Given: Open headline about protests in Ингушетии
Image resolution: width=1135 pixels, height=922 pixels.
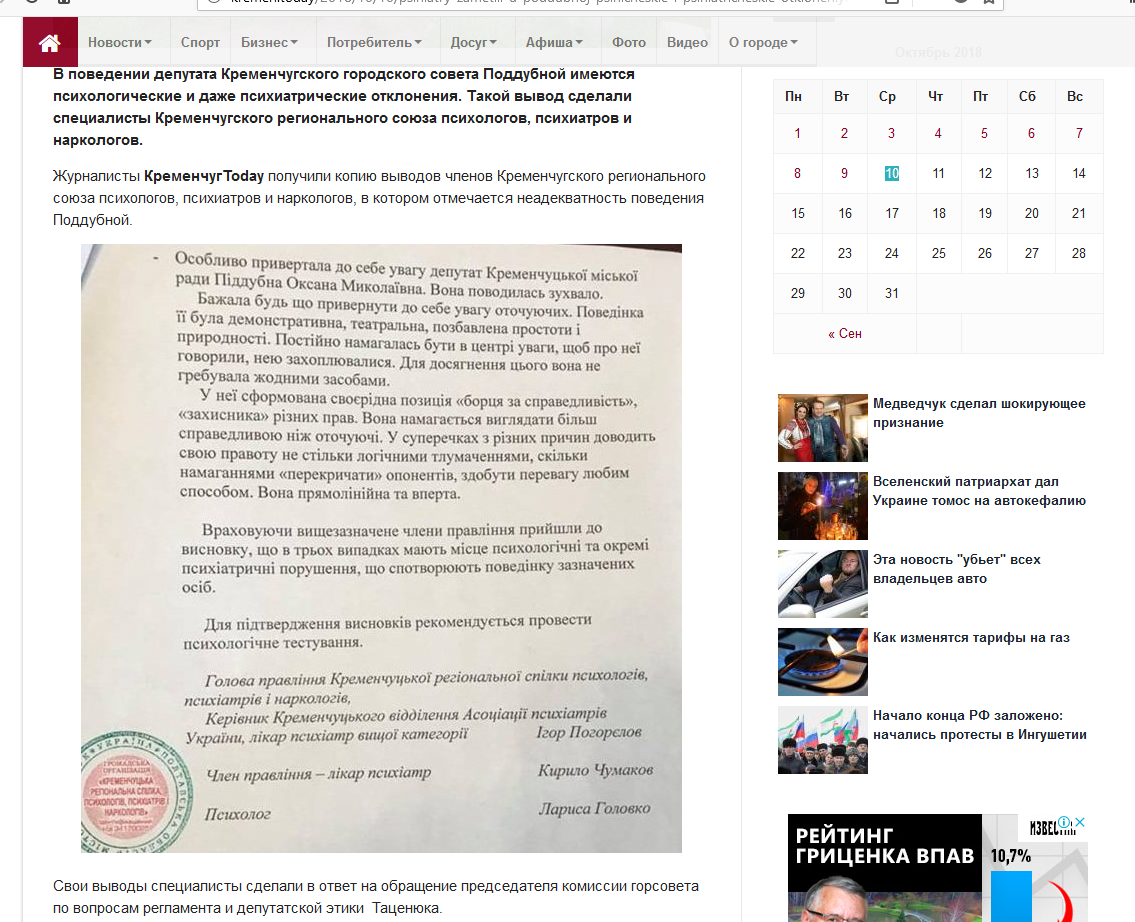Looking at the screenshot, I should (x=979, y=725).
